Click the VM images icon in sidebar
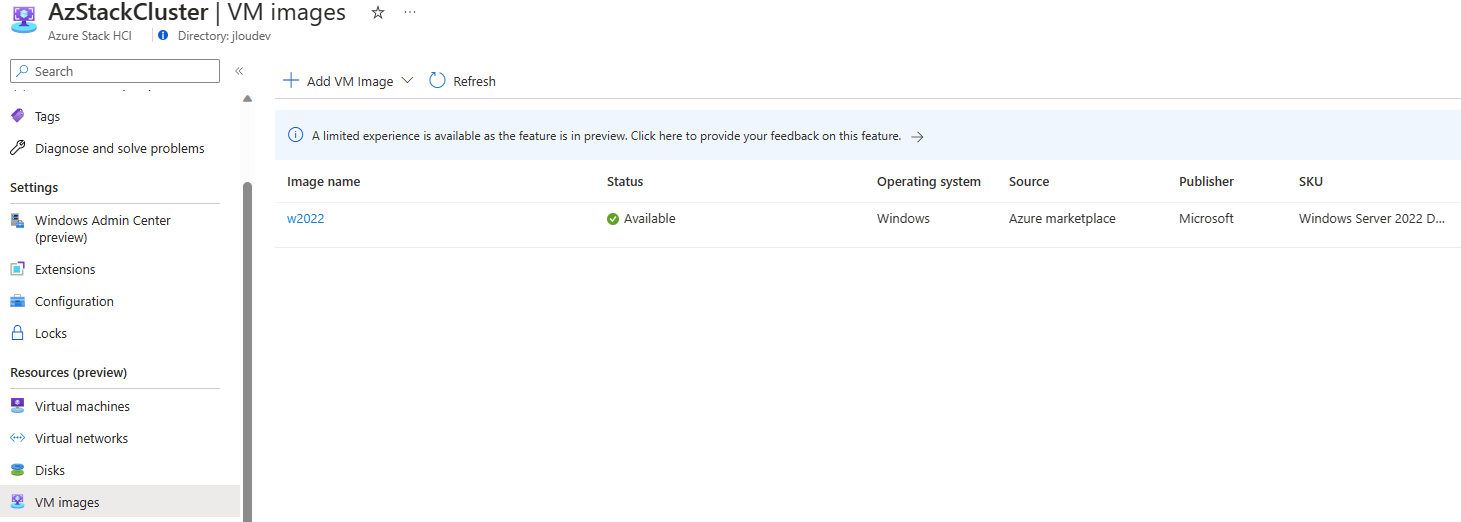This screenshot has width=1461, height=522. [18, 502]
